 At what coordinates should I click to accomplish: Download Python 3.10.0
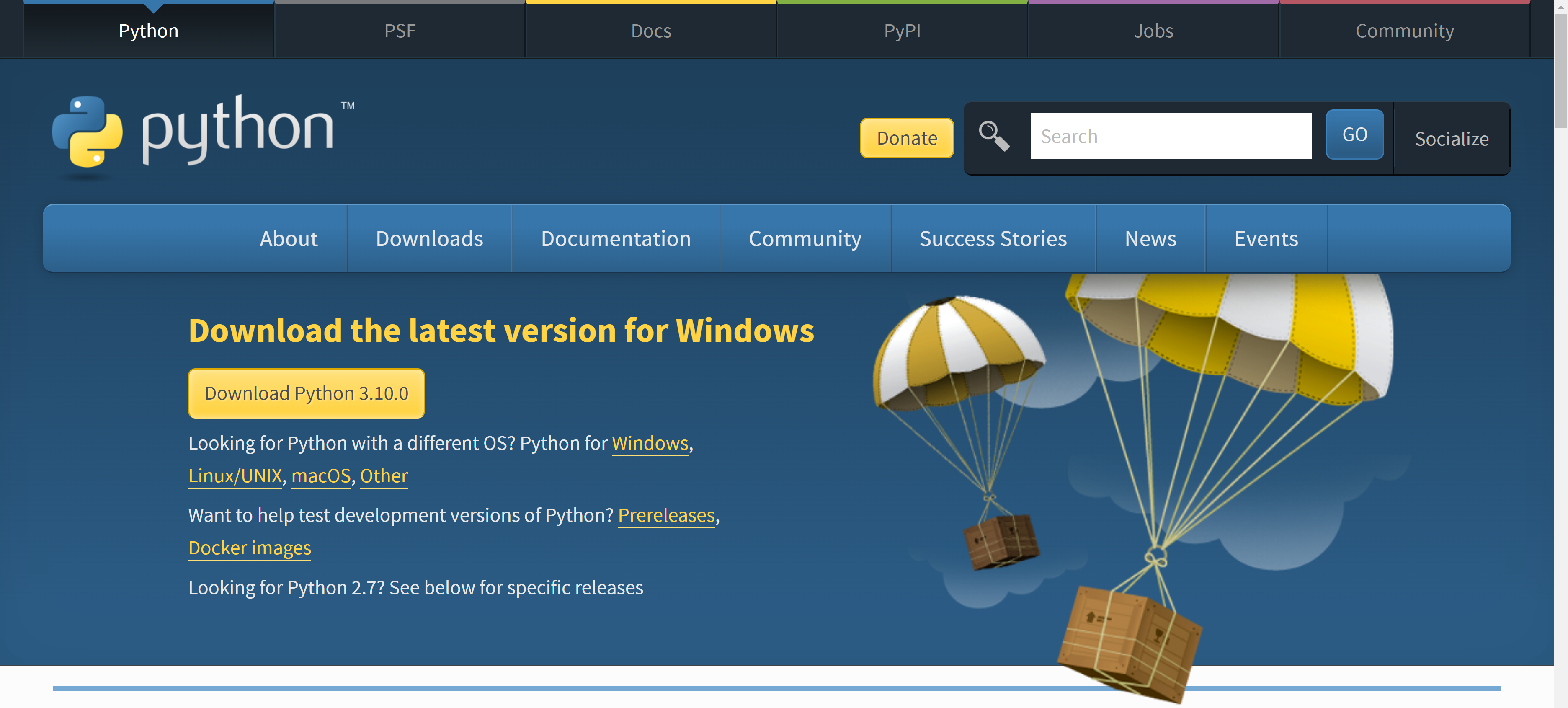[x=306, y=393]
